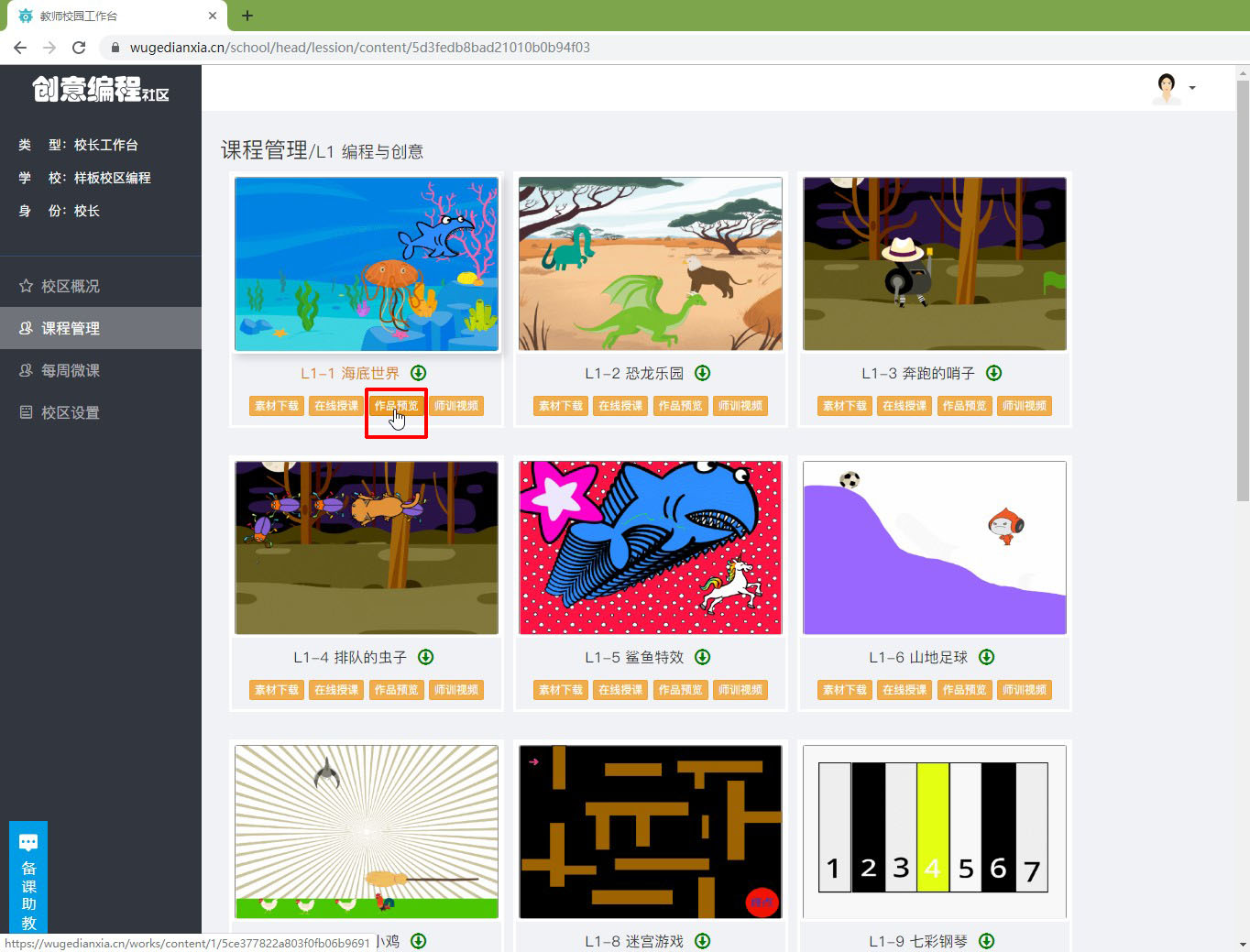Click 素材下载 for L1-2 恐龙乐园
The width and height of the screenshot is (1250, 952).
[561, 406]
